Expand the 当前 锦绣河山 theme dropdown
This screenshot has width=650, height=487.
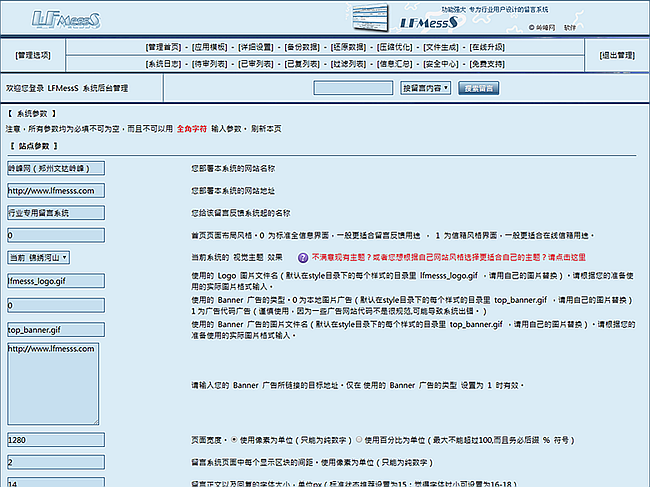click(x=37, y=258)
